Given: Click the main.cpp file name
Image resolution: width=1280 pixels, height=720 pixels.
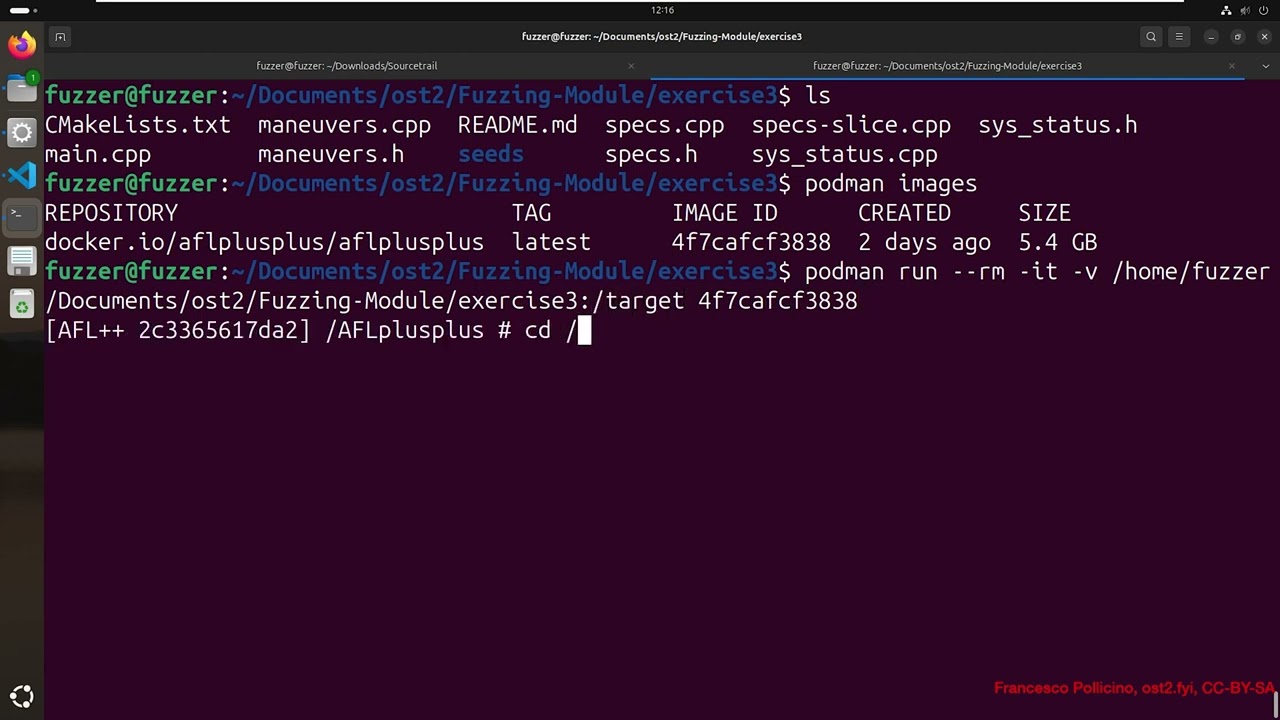Looking at the screenshot, I should (98, 155).
